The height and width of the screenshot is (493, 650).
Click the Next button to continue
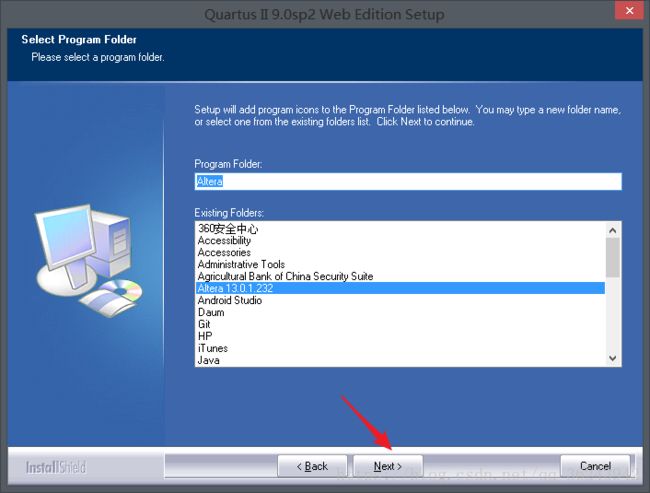point(388,466)
